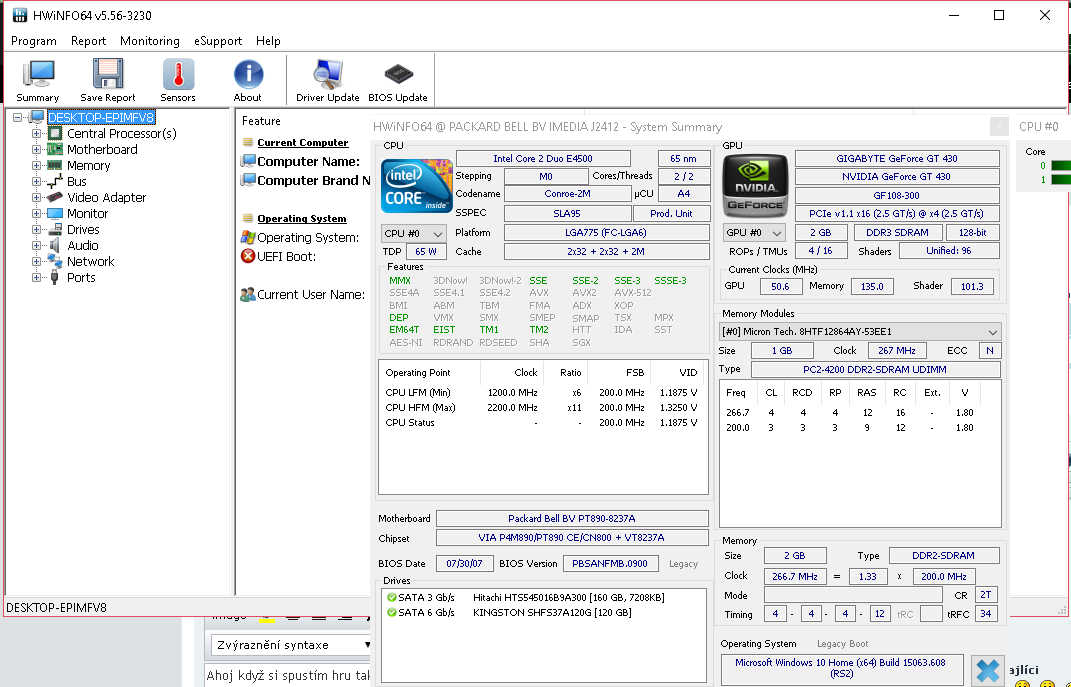
Task: Click the Microsoft Windows 10 Home build text
Action: pos(841,668)
